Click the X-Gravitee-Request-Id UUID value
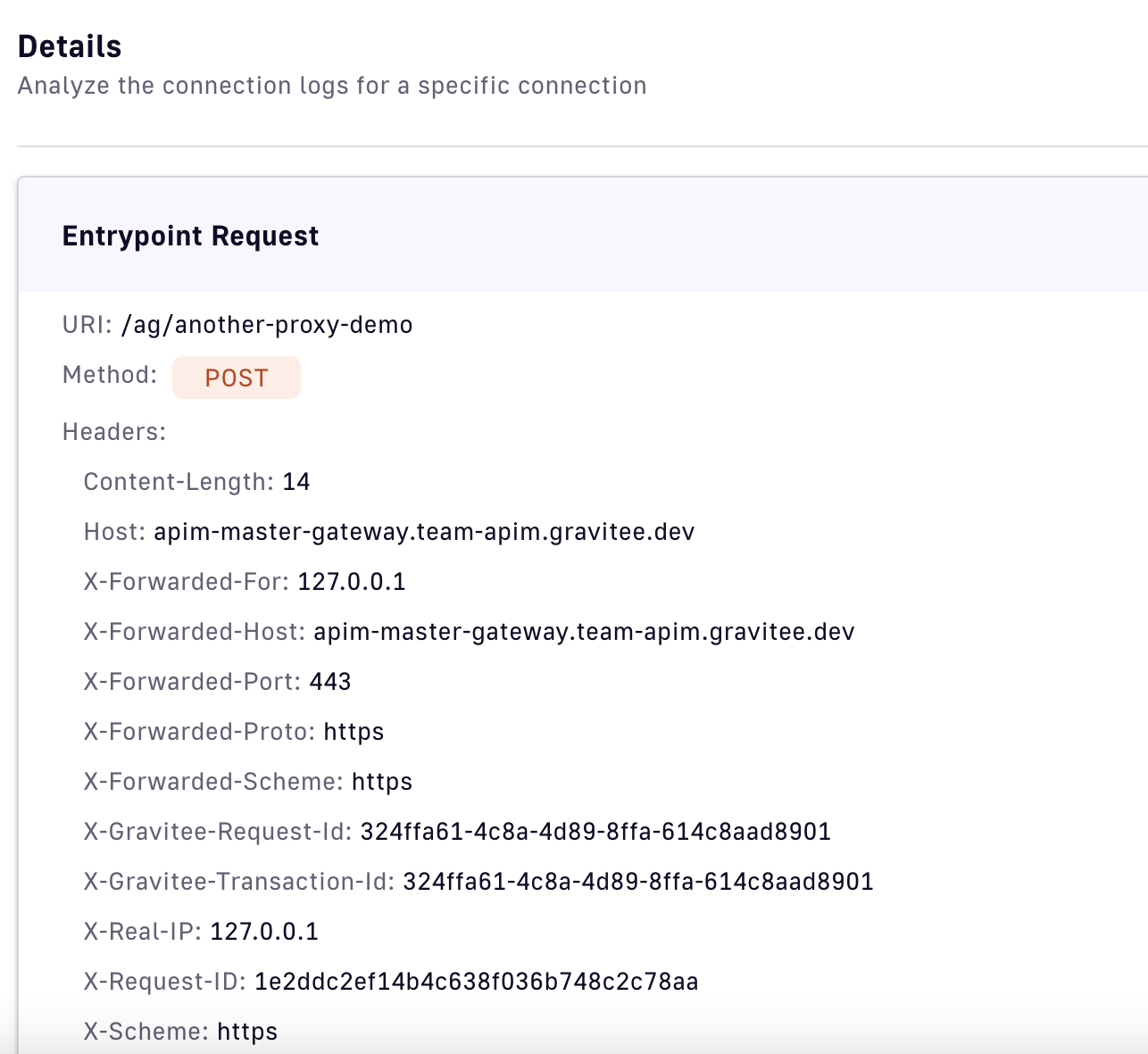Viewport: 1148px width, 1054px height. [595, 832]
